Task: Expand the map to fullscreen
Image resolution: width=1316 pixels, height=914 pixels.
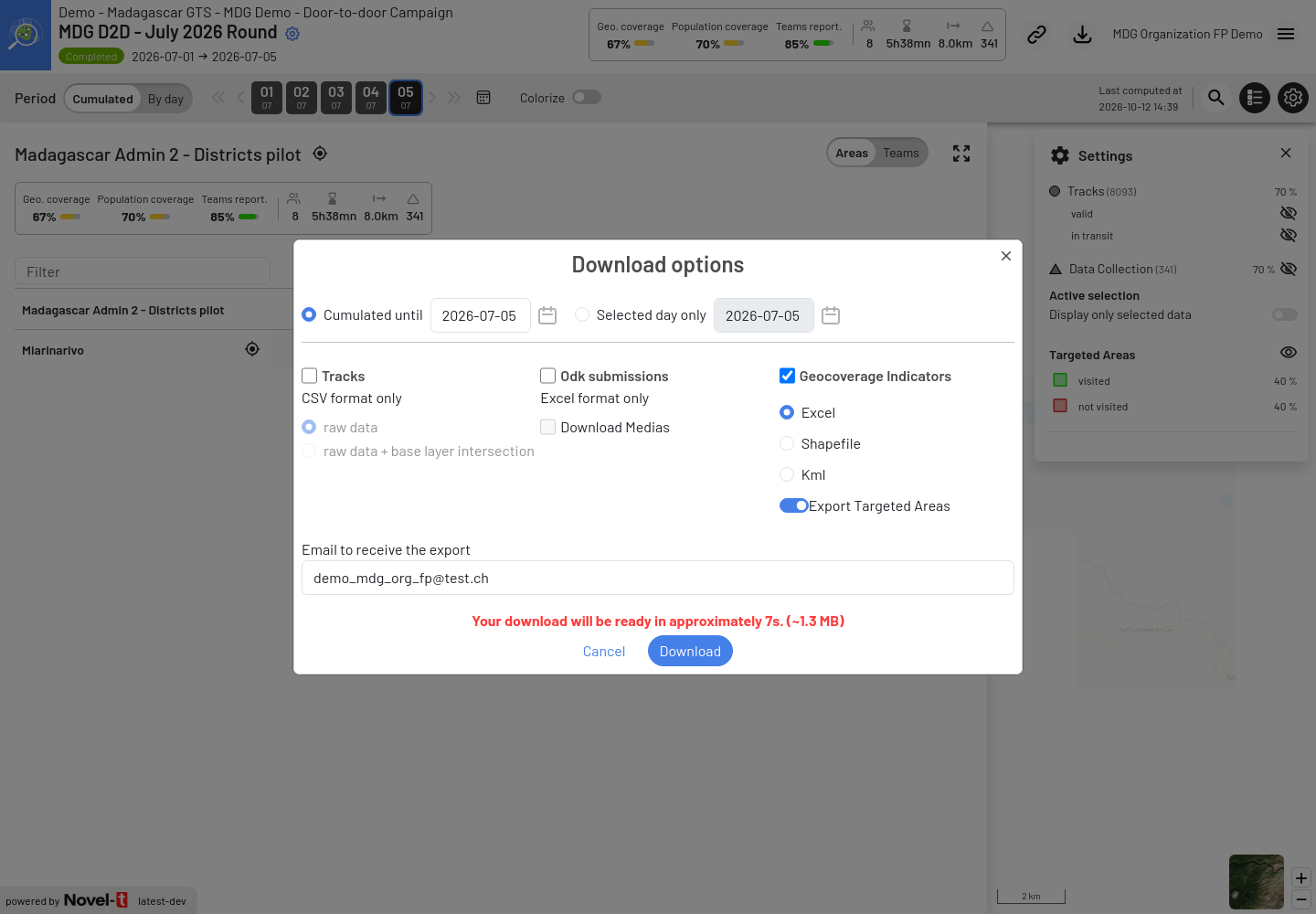Action: 961,154
